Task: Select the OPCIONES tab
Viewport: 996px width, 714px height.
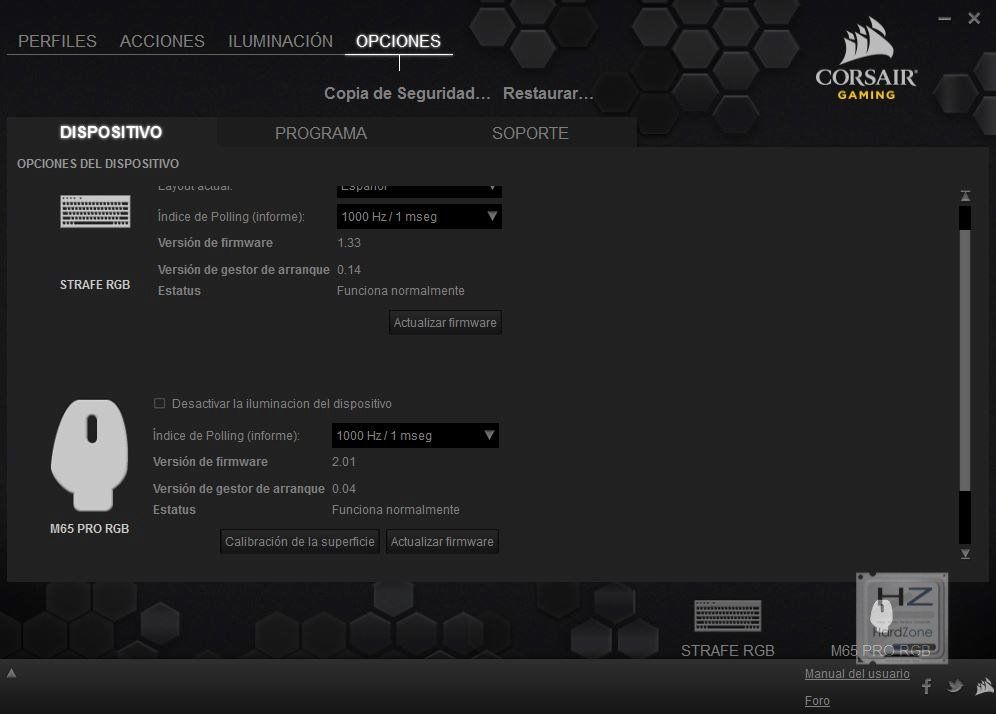Action: tap(398, 41)
